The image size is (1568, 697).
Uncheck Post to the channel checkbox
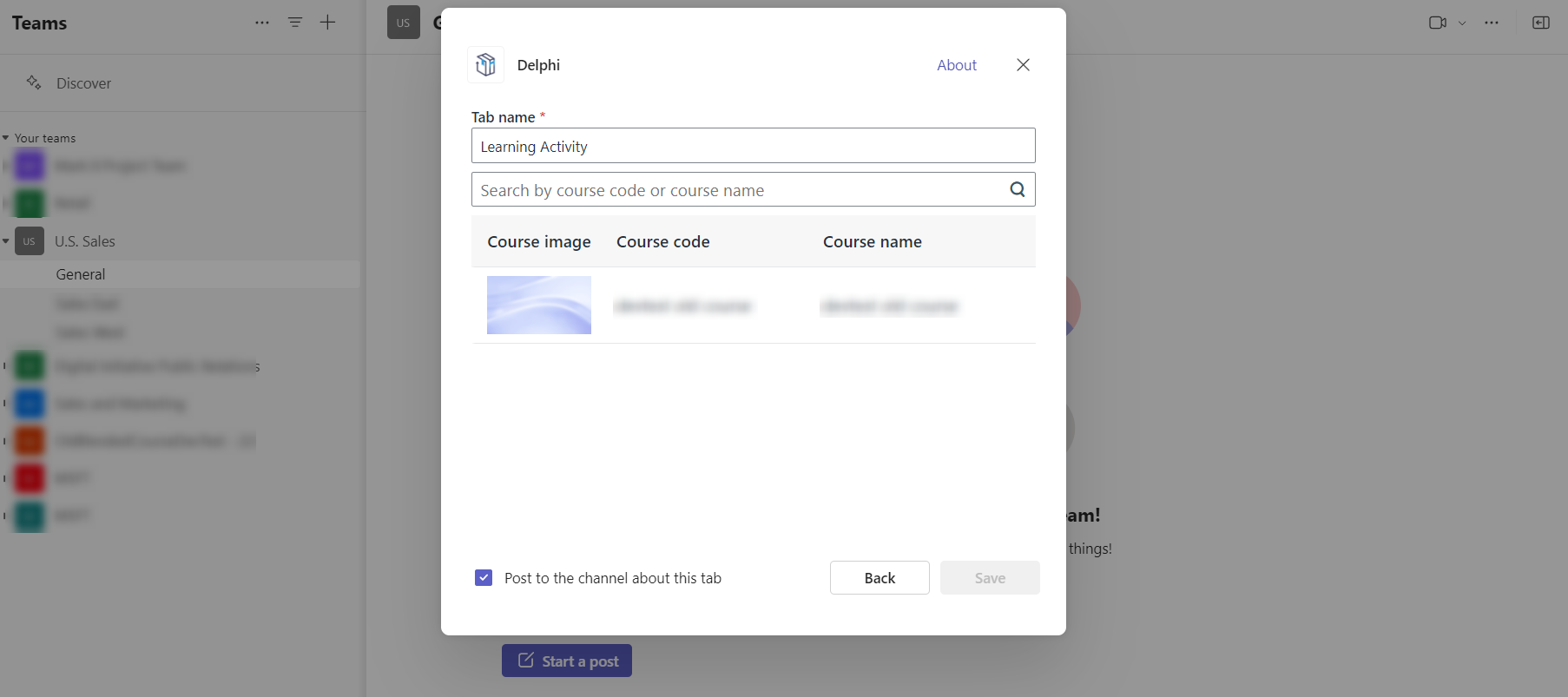click(484, 578)
